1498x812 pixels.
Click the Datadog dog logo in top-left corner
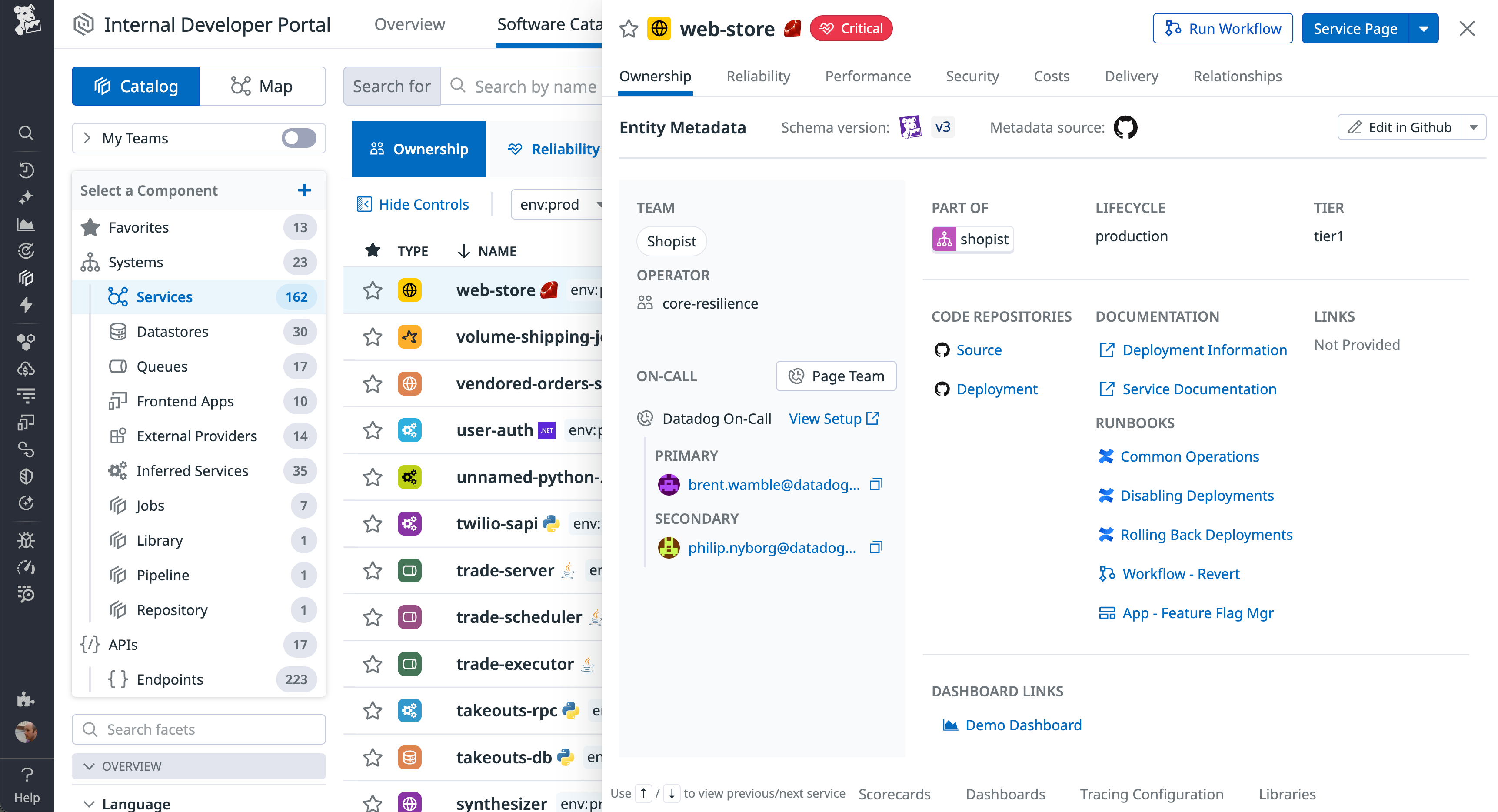point(27,21)
